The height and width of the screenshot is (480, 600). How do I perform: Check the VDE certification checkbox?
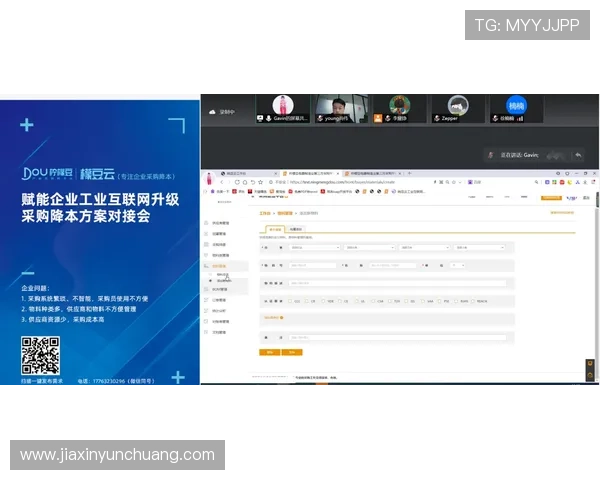coord(323,301)
